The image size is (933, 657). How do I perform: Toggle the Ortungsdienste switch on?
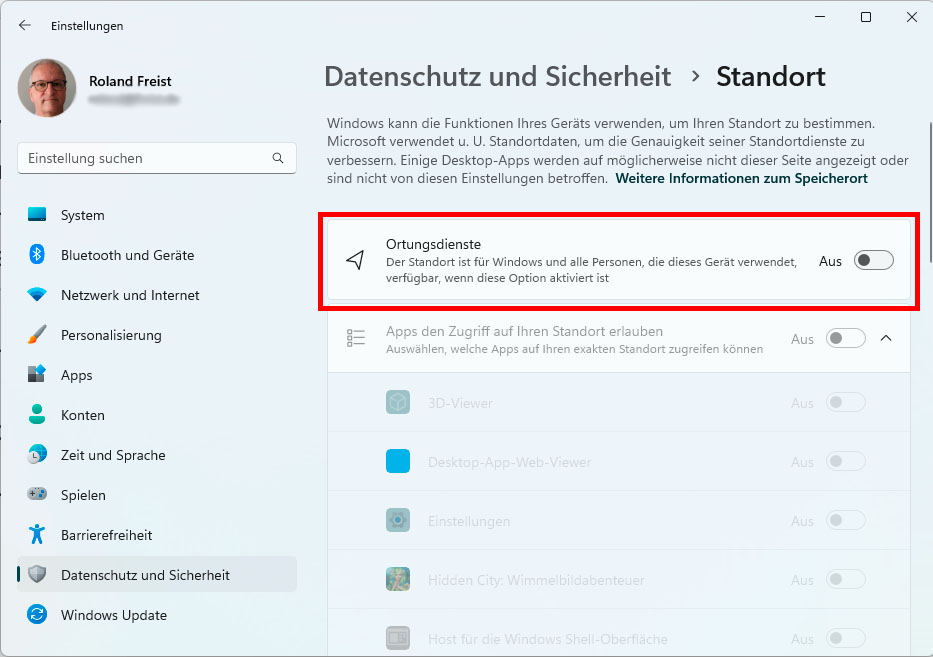tap(873, 261)
